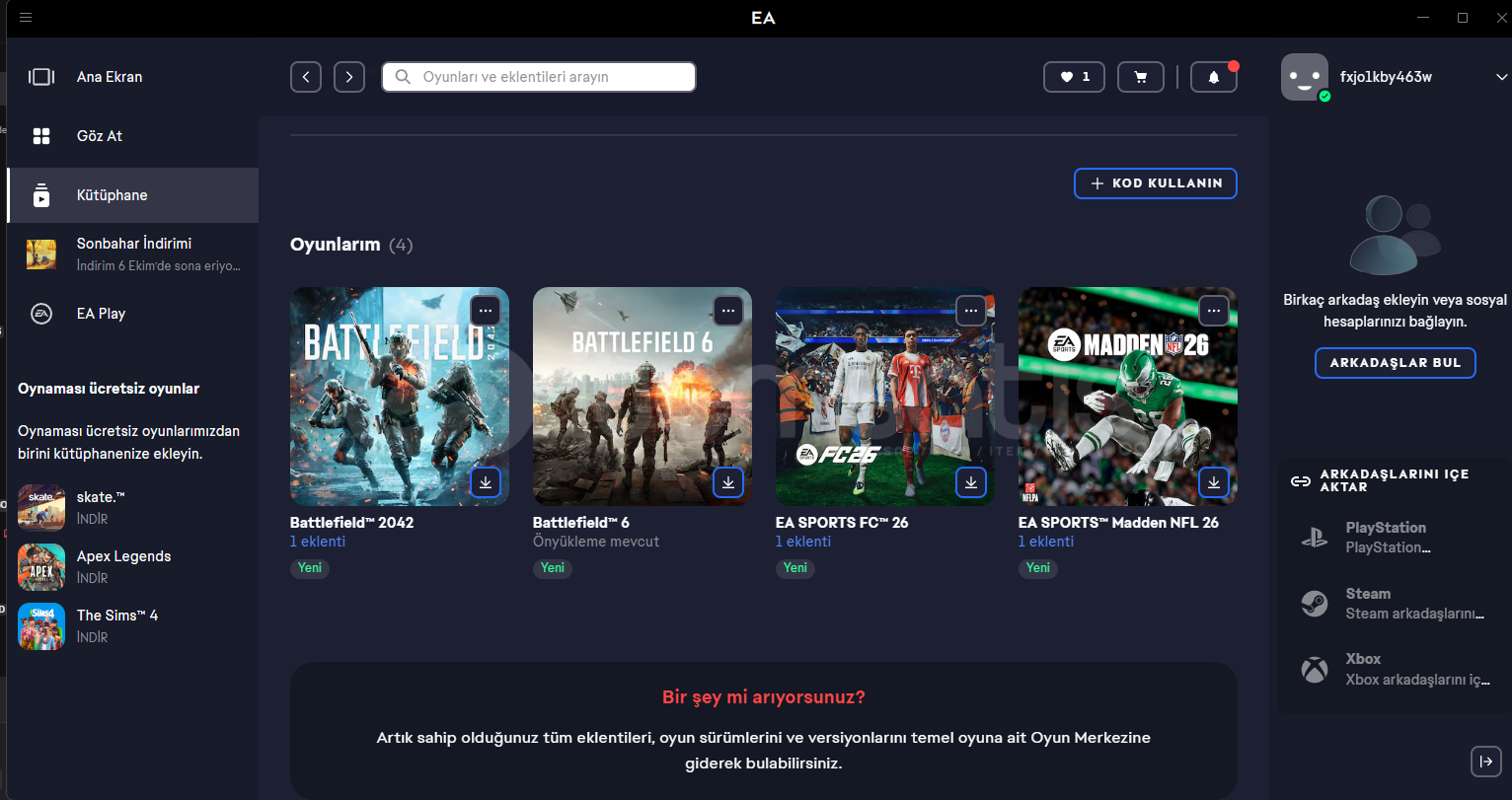Open the shopping cart

(1141, 77)
